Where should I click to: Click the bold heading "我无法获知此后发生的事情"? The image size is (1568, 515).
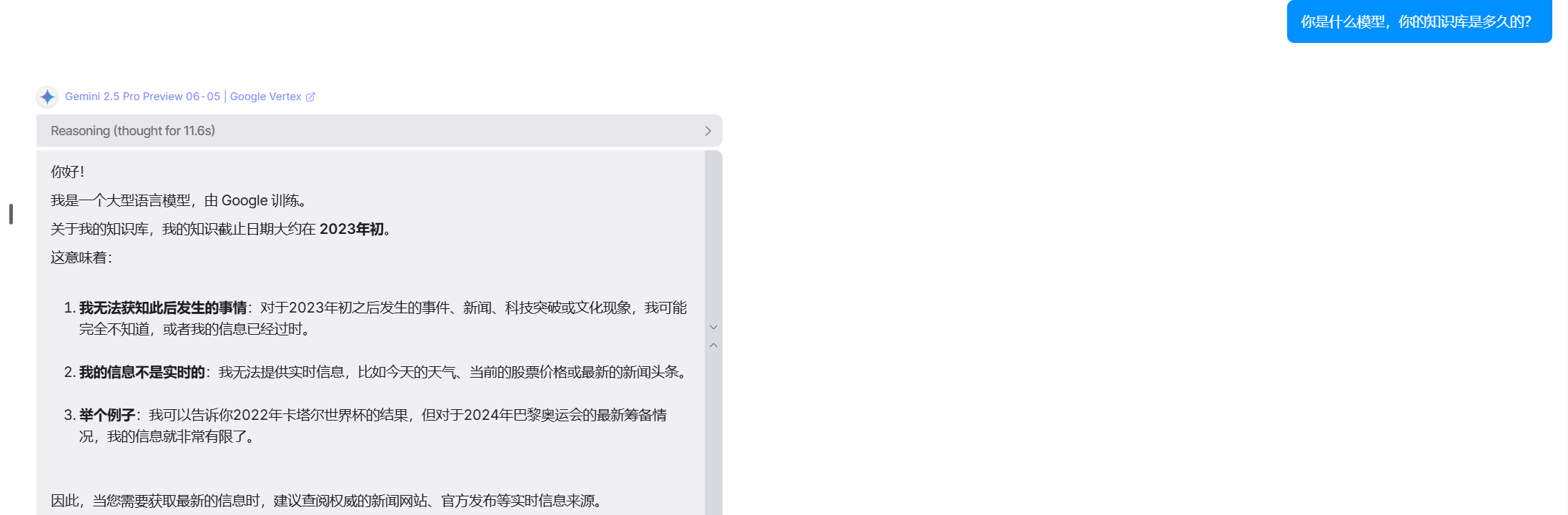(x=163, y=308)
